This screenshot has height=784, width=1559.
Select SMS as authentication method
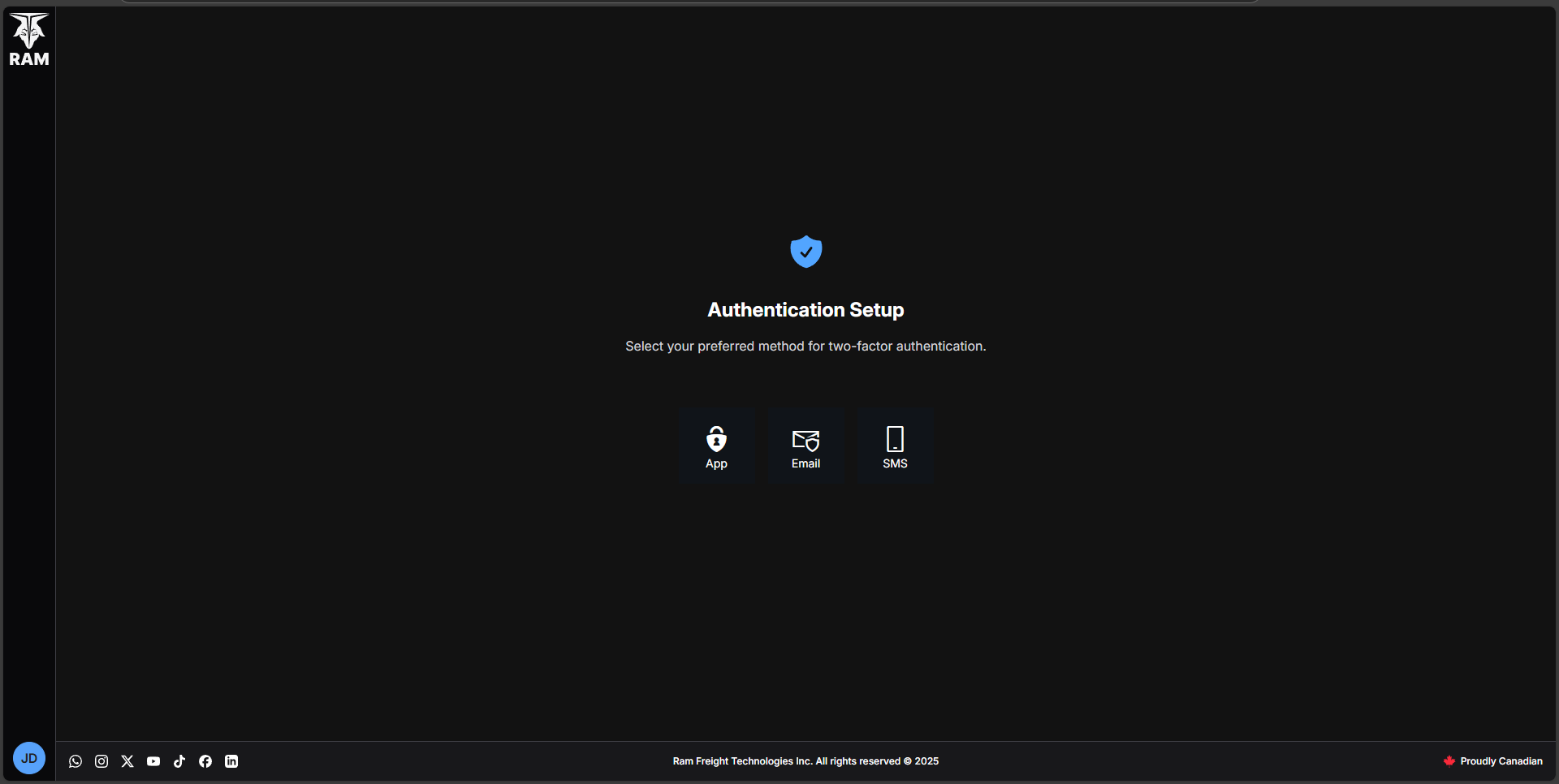[894, 446]
